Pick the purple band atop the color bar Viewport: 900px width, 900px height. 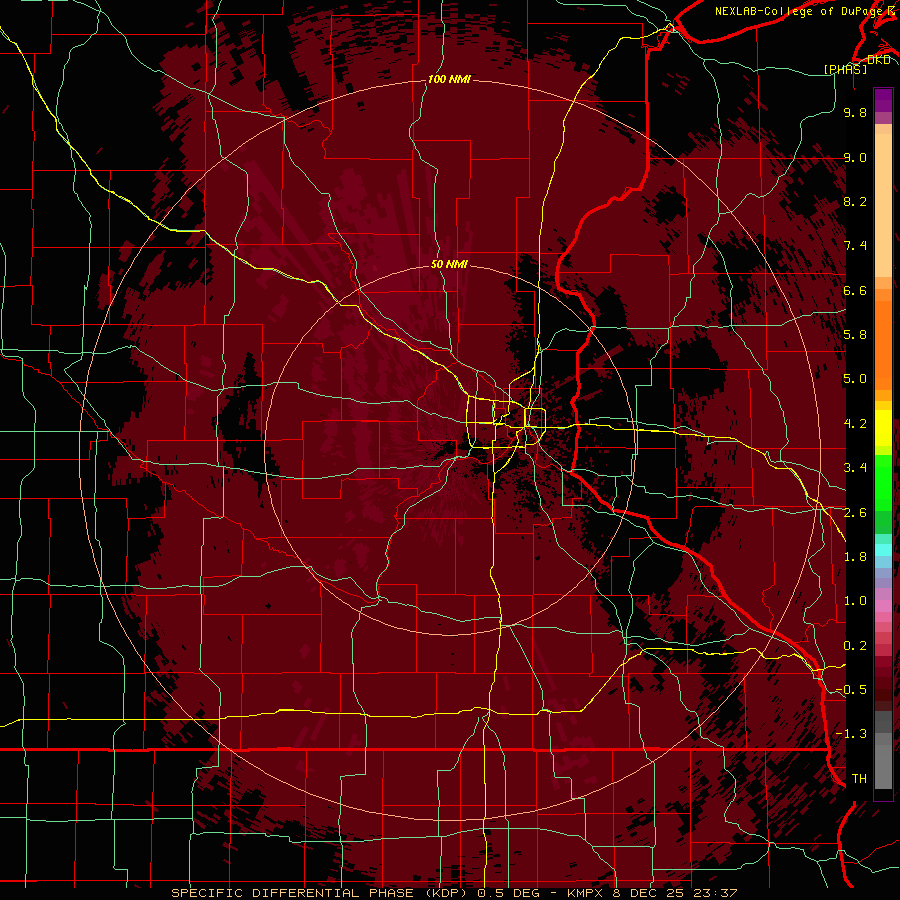[x=883, y=100]
